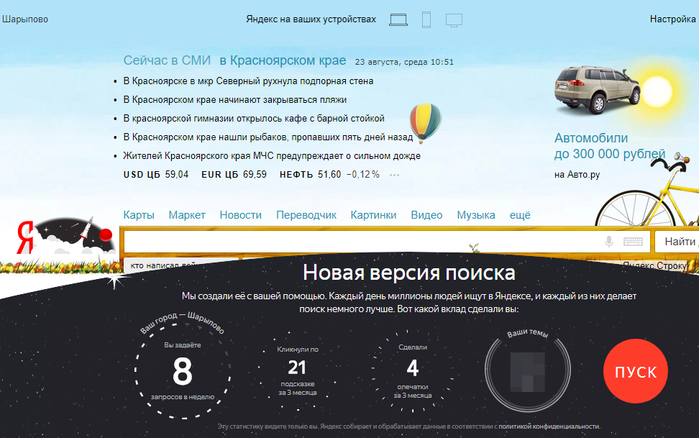
Task: Switch to 'Сейчас в СМИ' news tab
Action: [167, 61]
